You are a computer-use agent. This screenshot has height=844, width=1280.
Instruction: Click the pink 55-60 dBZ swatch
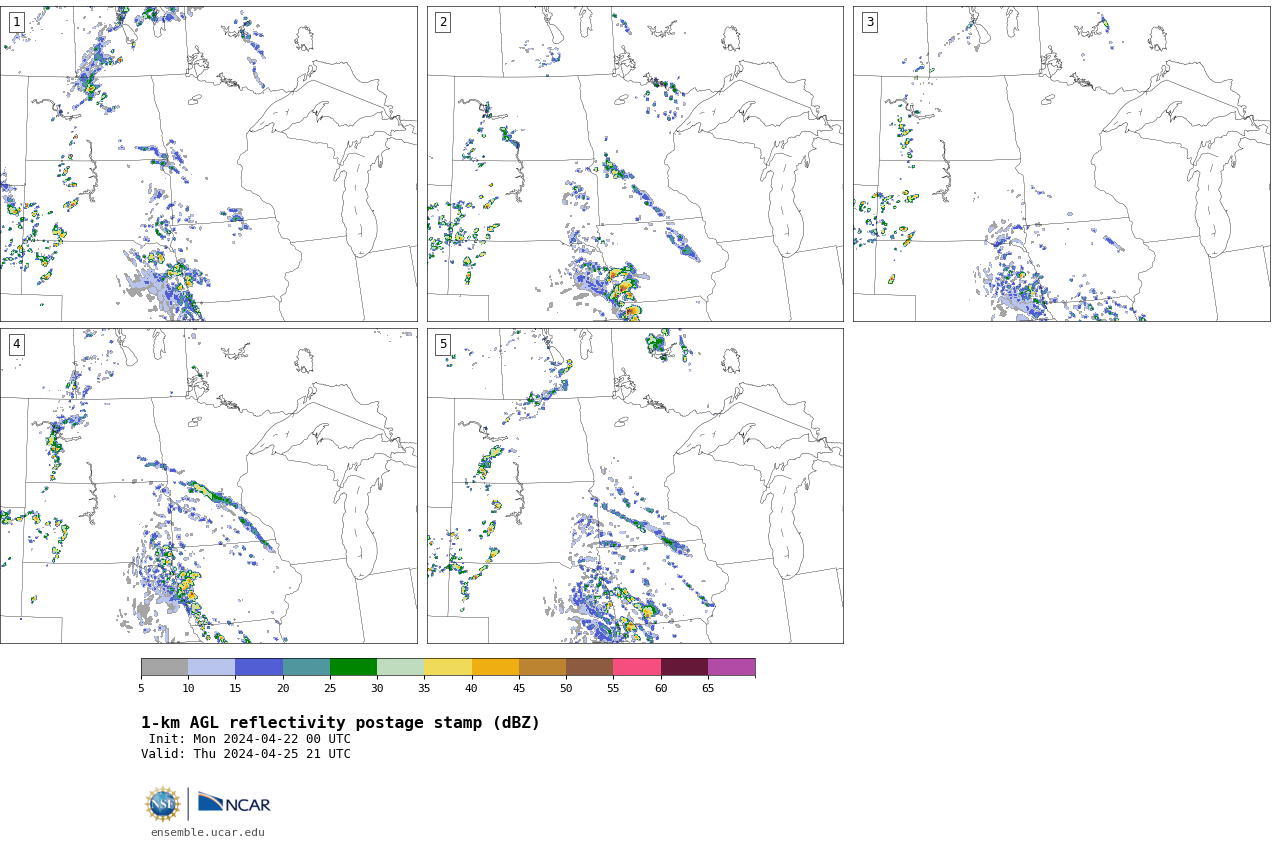point(637,667)
